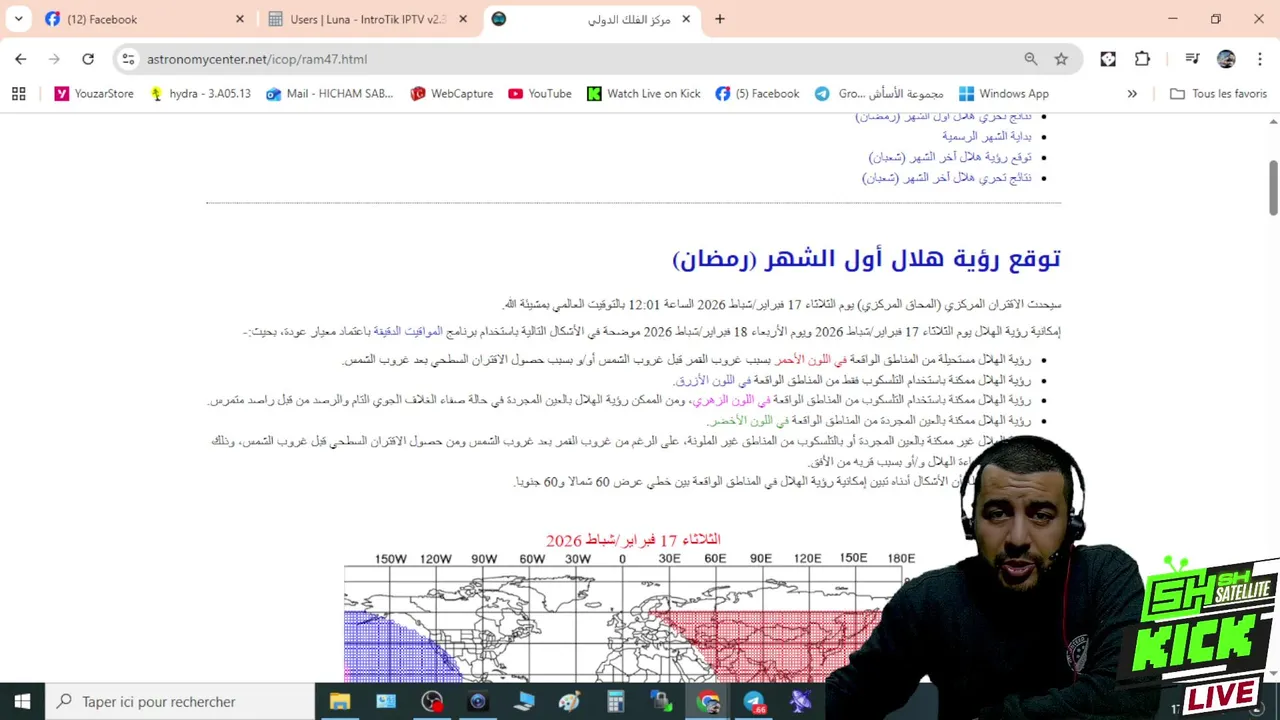1280x720 pixels.
Task: Open YouzarStore bookmark
Action: click(x=94, y=93)
